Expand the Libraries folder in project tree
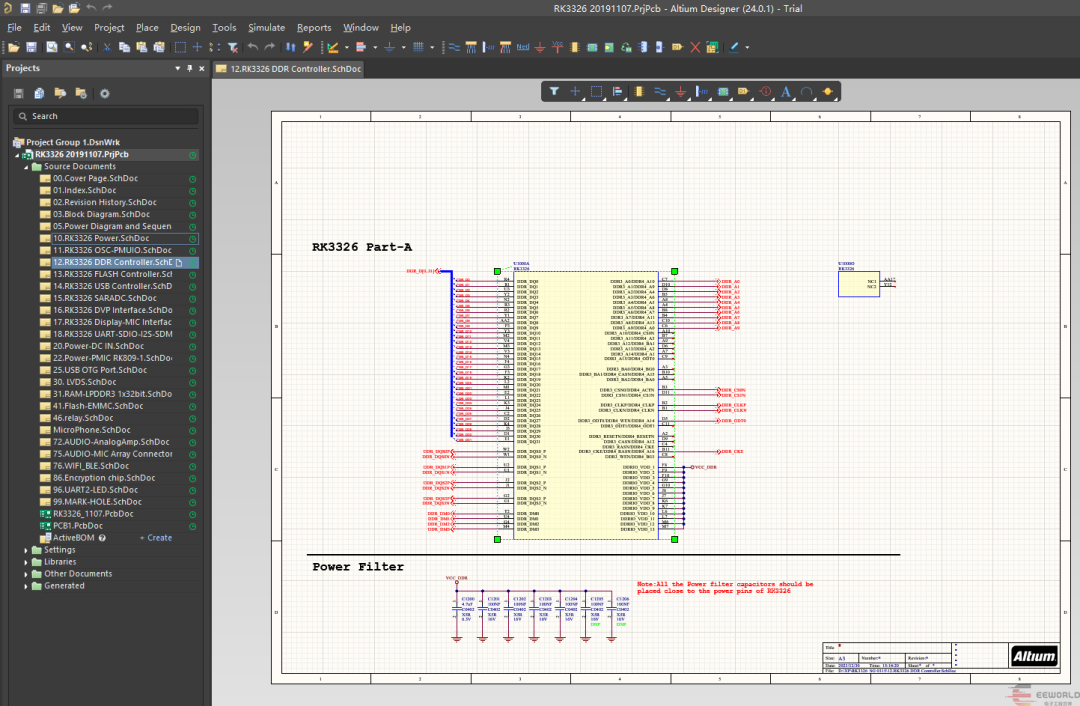Image resolution: width=1080 pixels, height=706 pixels. pos(27,562)
